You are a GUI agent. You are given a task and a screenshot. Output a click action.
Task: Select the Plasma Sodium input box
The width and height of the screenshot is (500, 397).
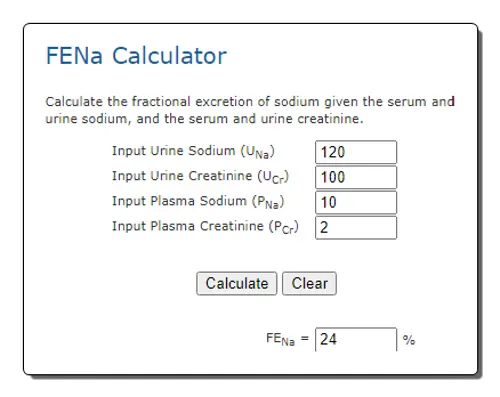[x=356, y=202]
